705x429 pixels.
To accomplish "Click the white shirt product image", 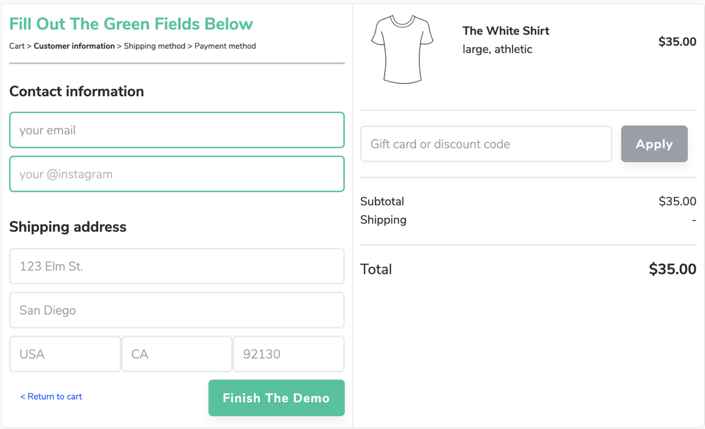I will coord(402,49).
